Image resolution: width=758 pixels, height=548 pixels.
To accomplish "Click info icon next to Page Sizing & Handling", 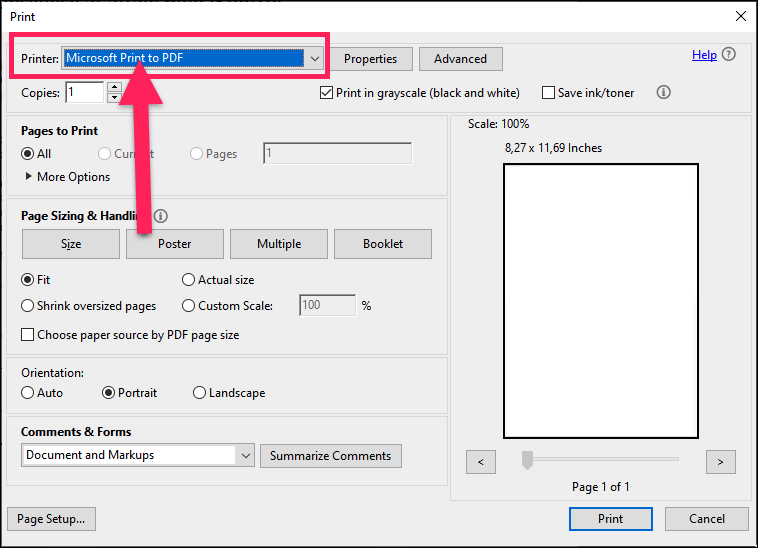I will 160,216.
